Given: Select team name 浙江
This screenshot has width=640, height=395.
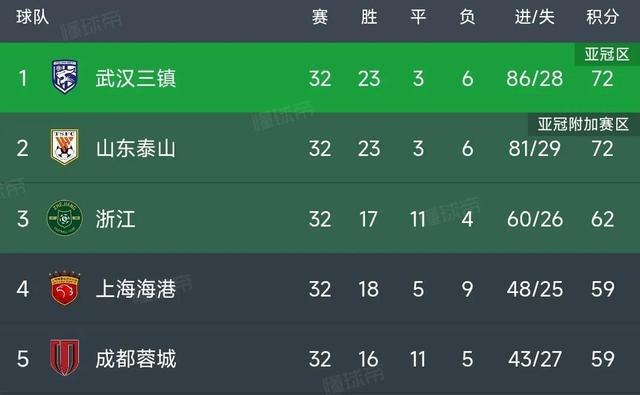Looking at the screenshot, I should [x=116, y=219].
